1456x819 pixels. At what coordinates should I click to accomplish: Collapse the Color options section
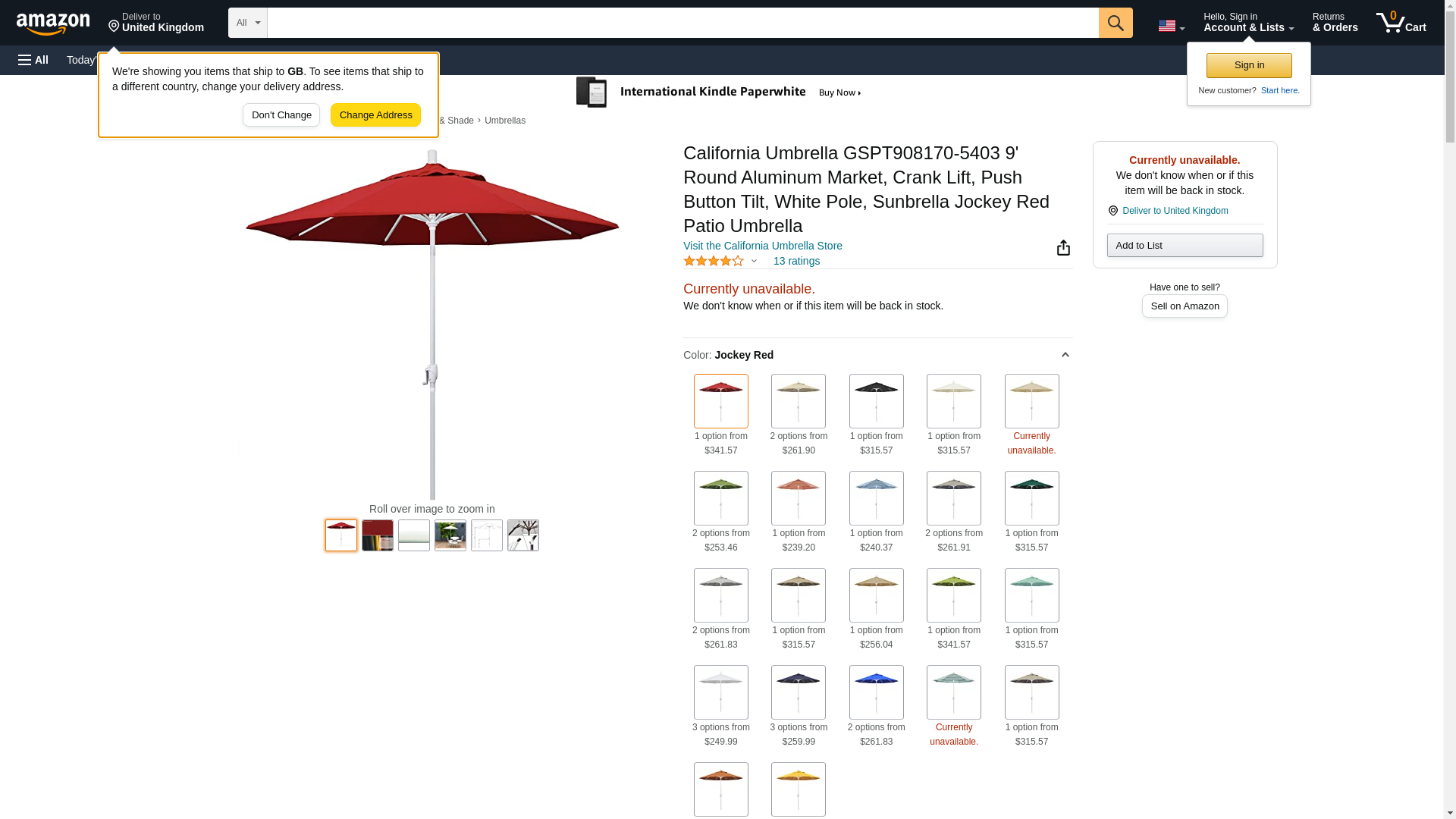1065,355
